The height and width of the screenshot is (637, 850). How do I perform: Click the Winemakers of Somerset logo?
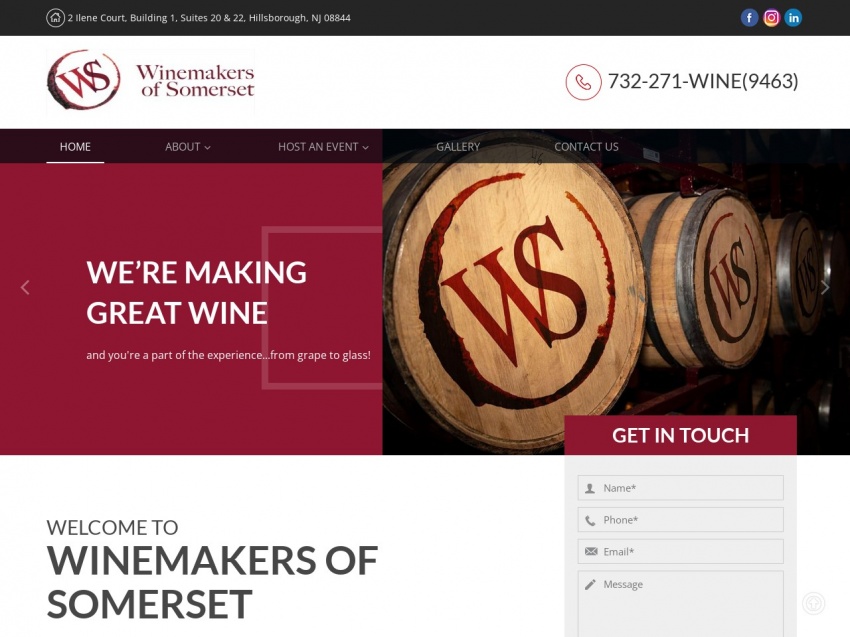coord(150,82)
